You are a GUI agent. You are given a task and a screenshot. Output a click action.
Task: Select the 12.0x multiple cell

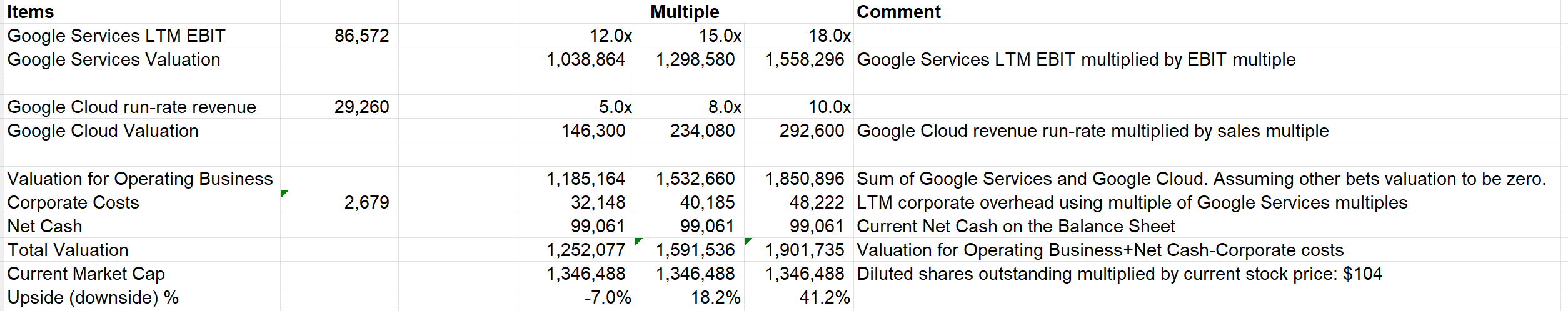(575, 36)
